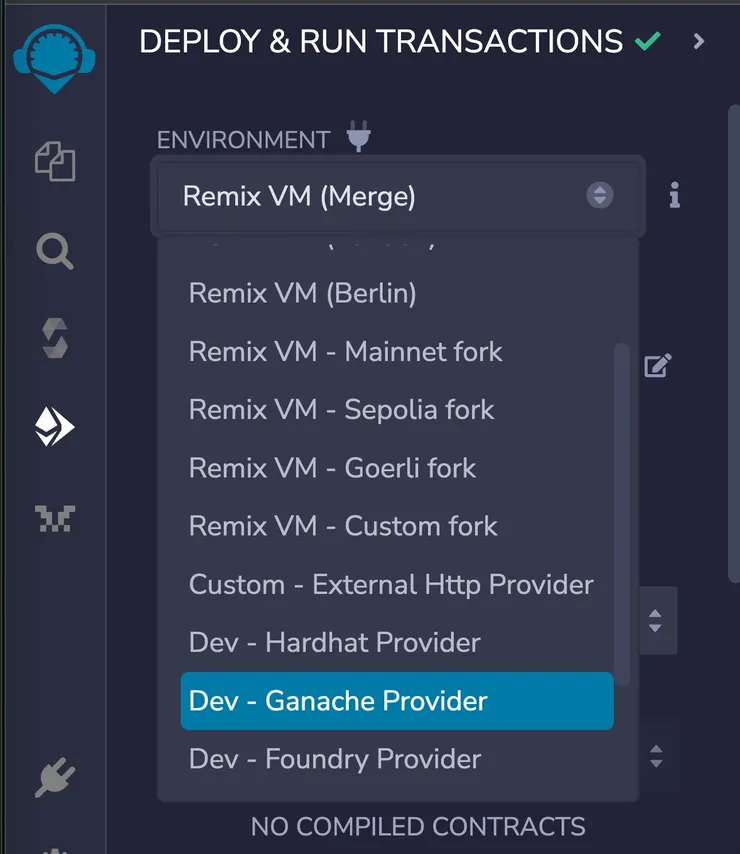Click the upper partially hidden dropdown arrows
Viewport: 740px width, 854px height.
655,621
